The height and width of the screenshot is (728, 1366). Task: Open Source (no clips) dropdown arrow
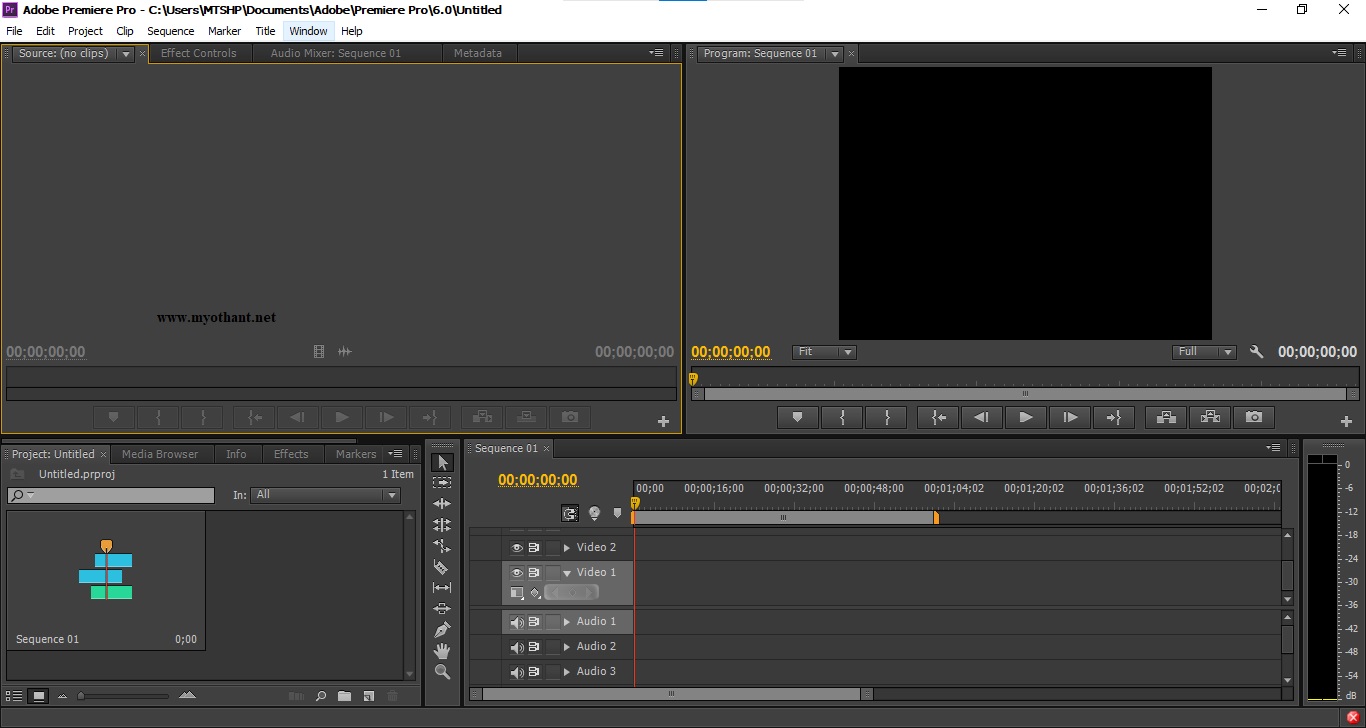click(x=125, y=54)
